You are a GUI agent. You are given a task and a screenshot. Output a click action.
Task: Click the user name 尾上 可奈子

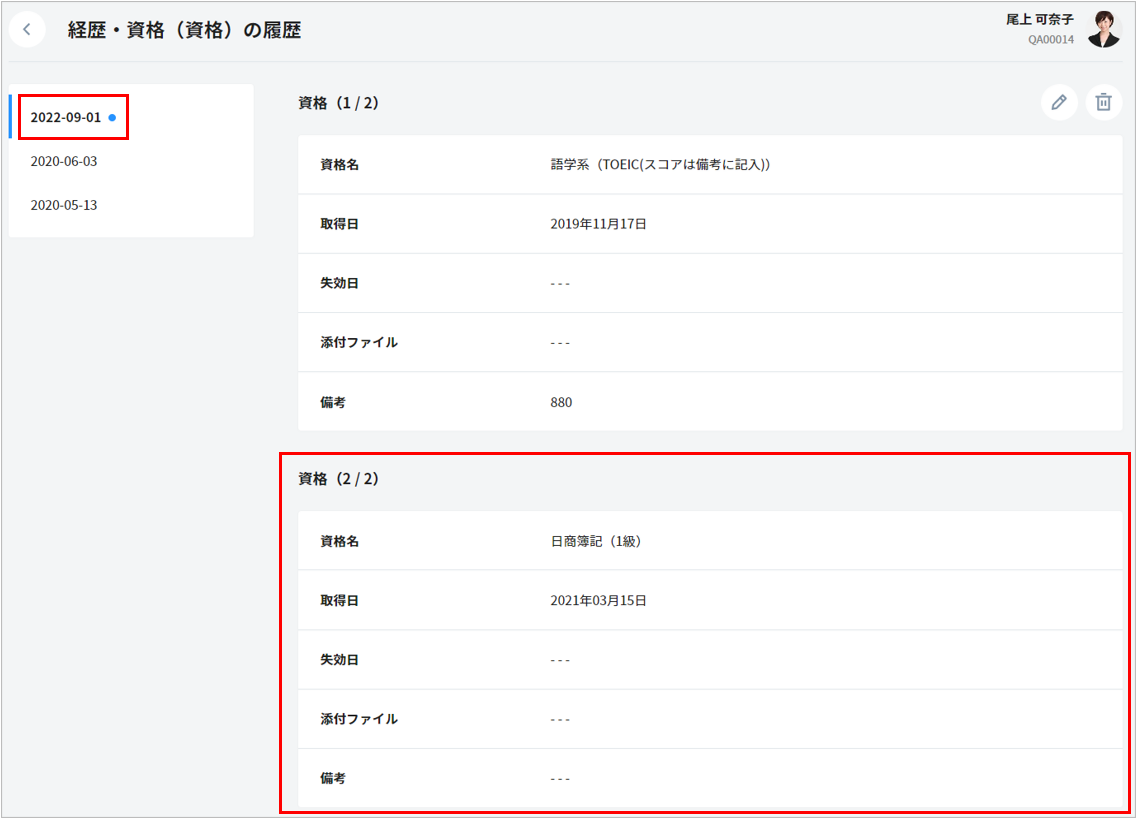coord(1040,20)
